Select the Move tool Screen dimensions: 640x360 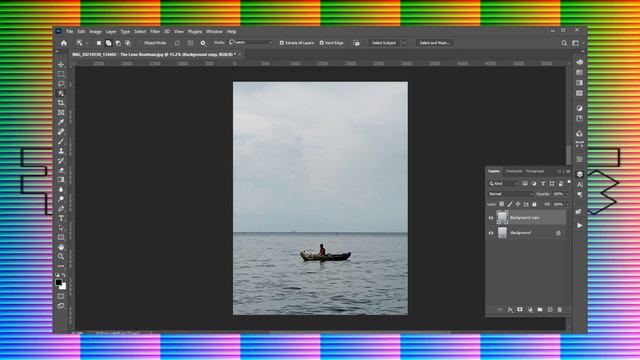point(61,64)
